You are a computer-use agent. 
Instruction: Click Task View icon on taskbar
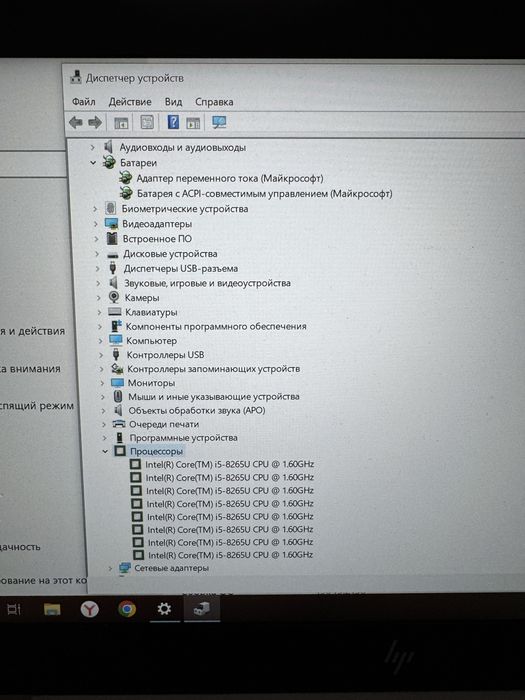pyautogui.click(x=13, y=609)
